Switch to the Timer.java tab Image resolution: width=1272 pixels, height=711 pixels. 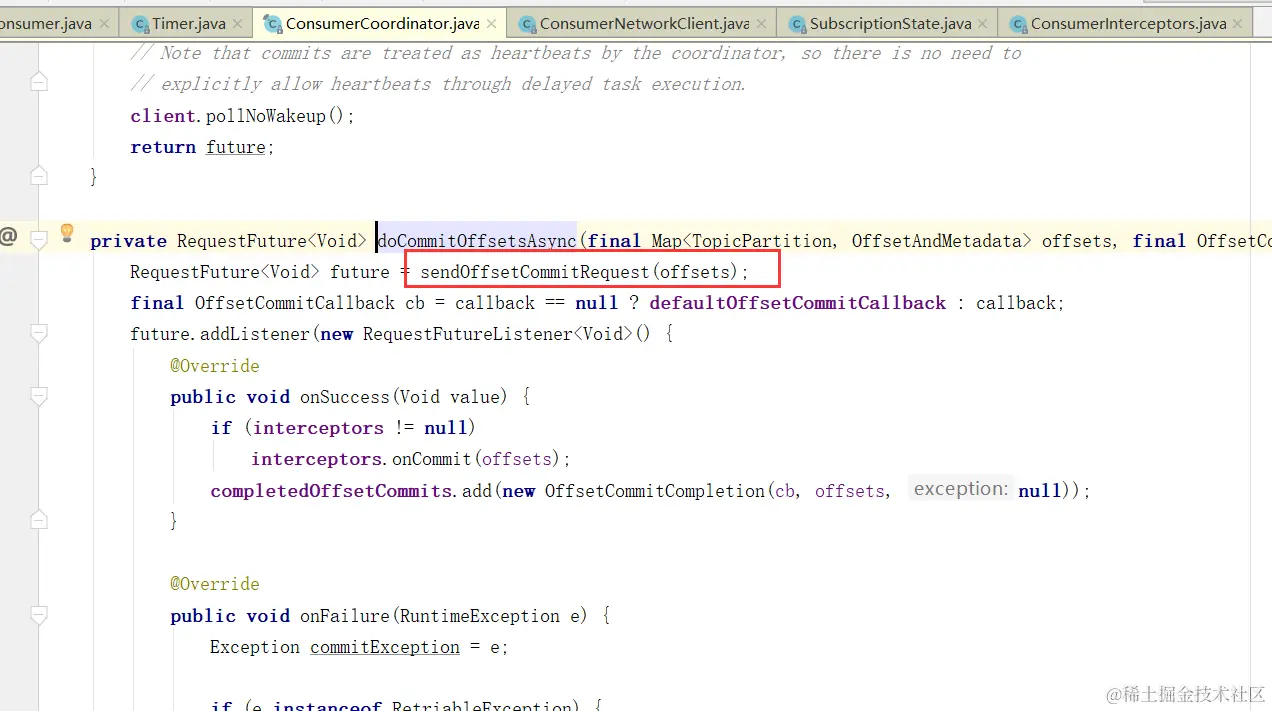188,23
